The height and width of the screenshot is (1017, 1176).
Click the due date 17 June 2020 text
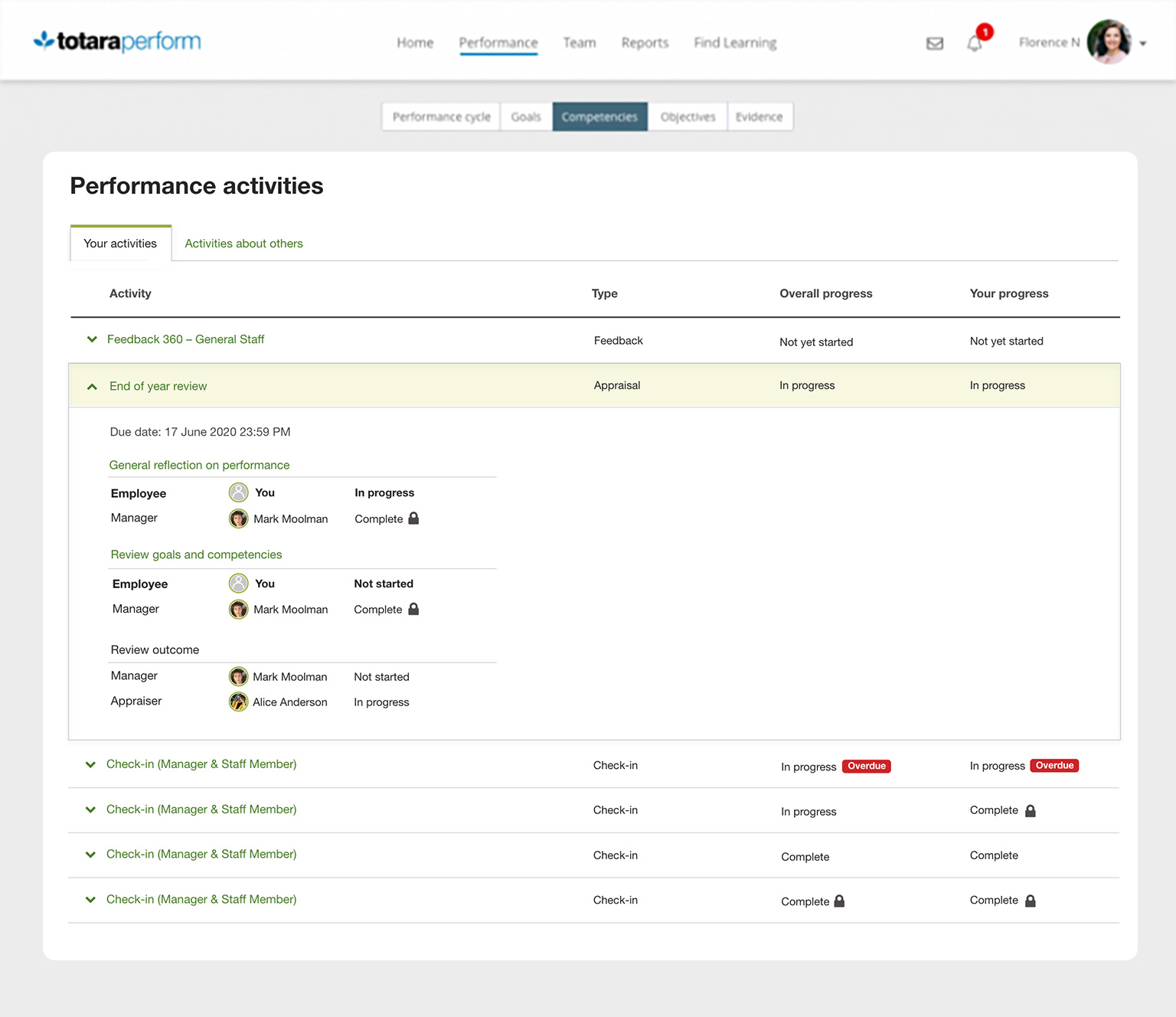[200, 432]
